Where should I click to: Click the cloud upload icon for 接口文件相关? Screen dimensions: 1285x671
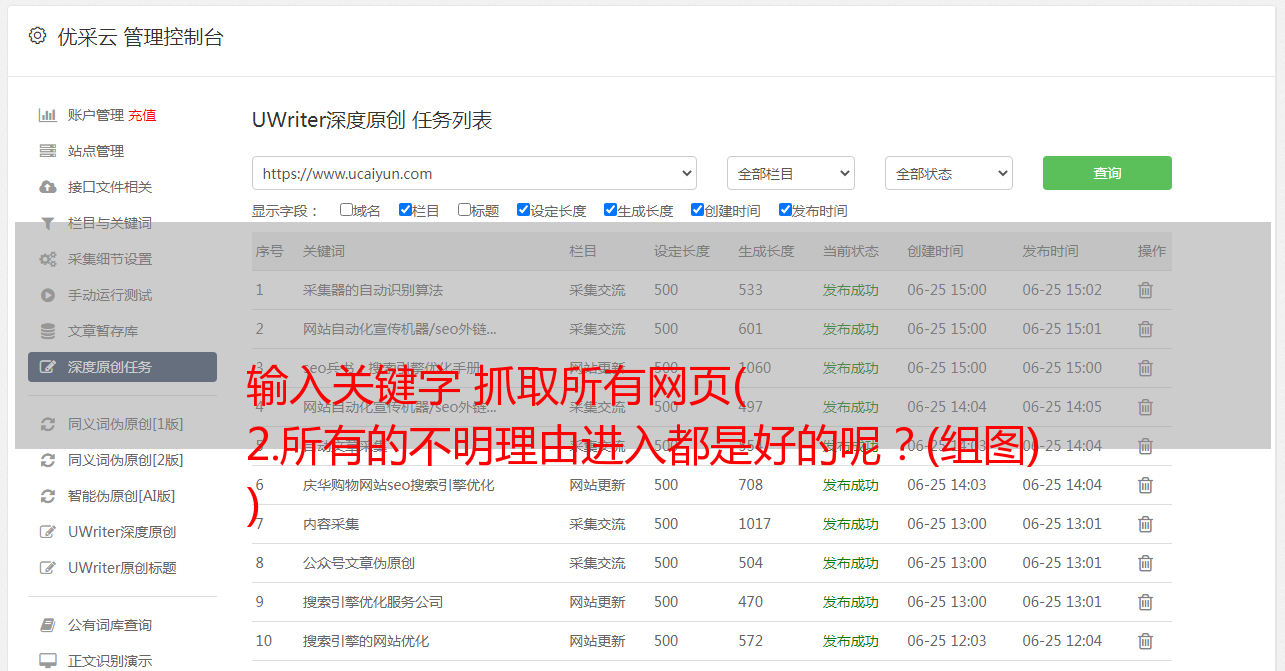47,187
